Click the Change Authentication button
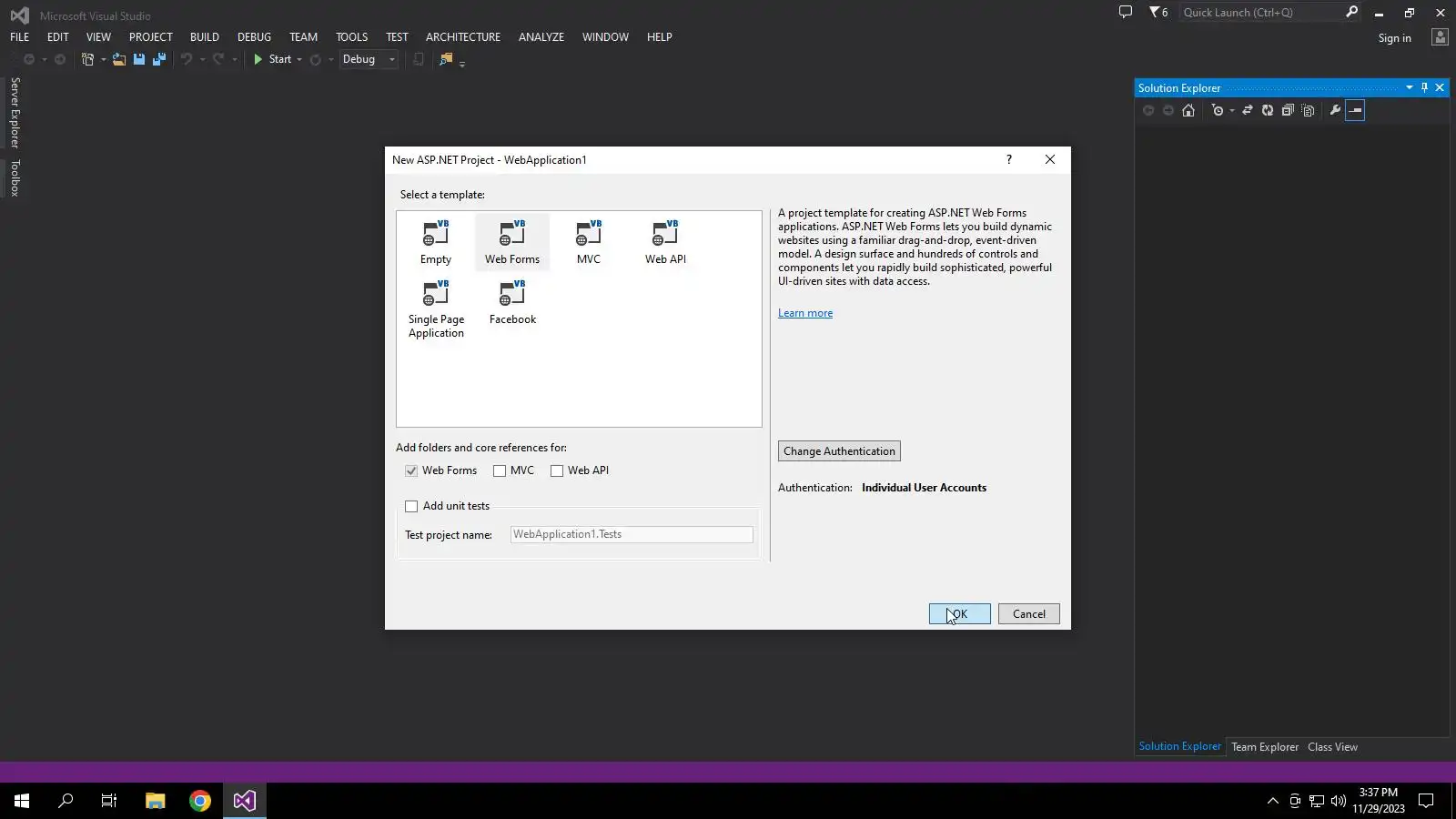 (x=839, y=451)
